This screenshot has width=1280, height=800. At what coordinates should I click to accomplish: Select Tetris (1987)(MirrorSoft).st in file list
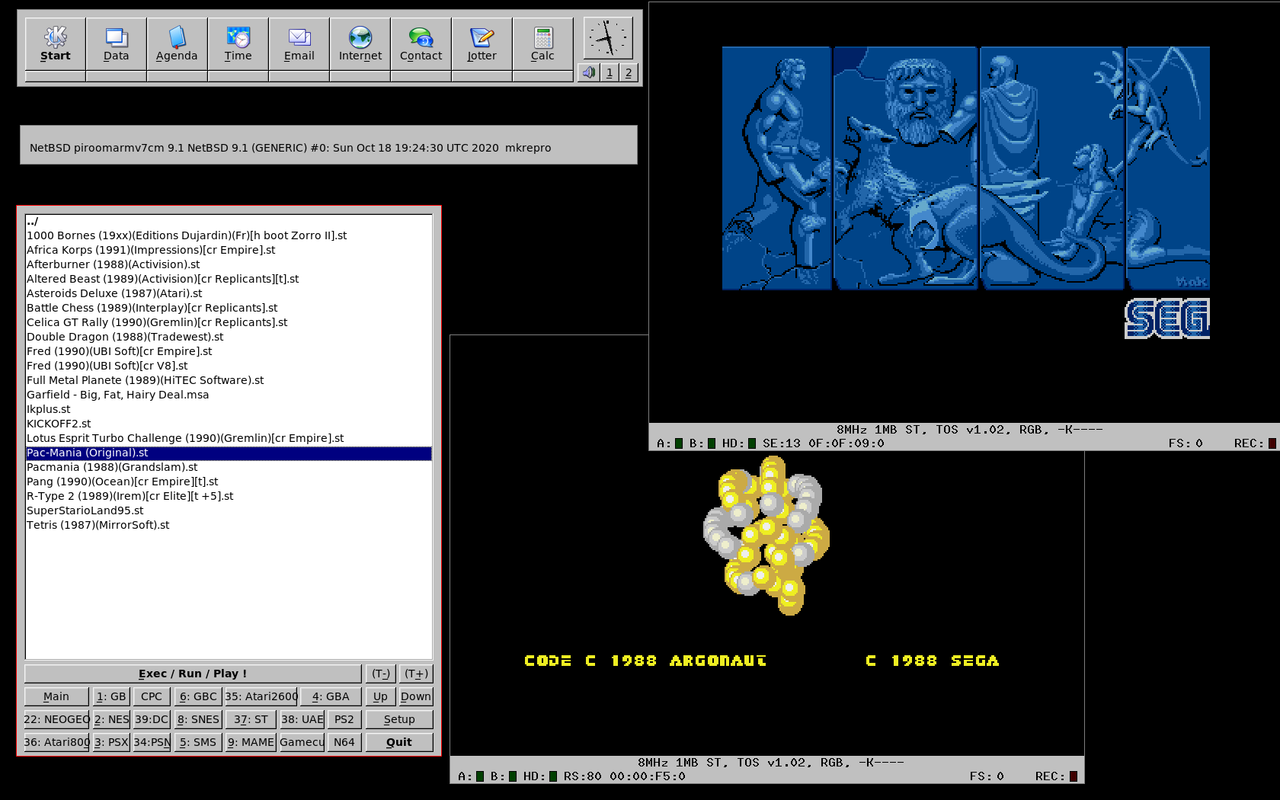98,525
